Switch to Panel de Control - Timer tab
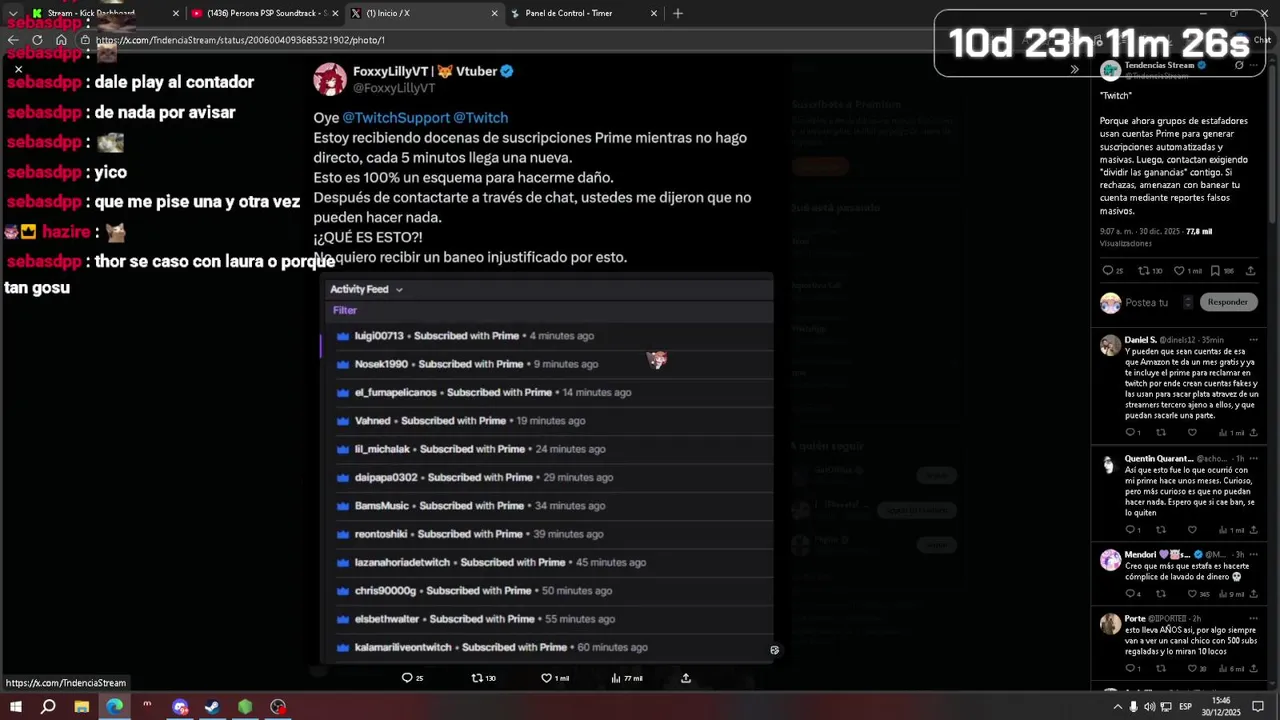The image size is (1280, 720). pos(585,13)
